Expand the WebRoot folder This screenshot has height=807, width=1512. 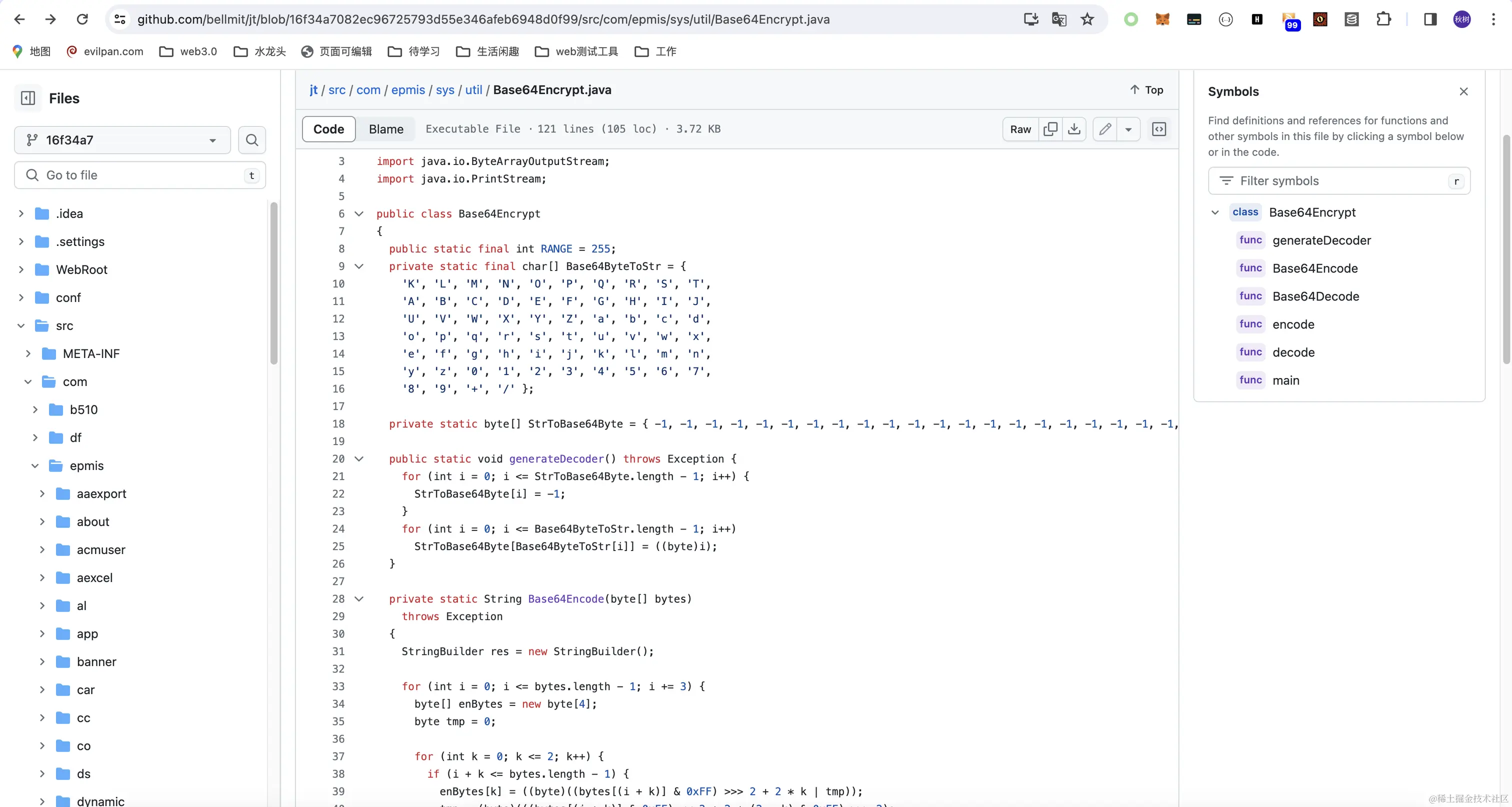pyautogui.click(x=21, y=269)
